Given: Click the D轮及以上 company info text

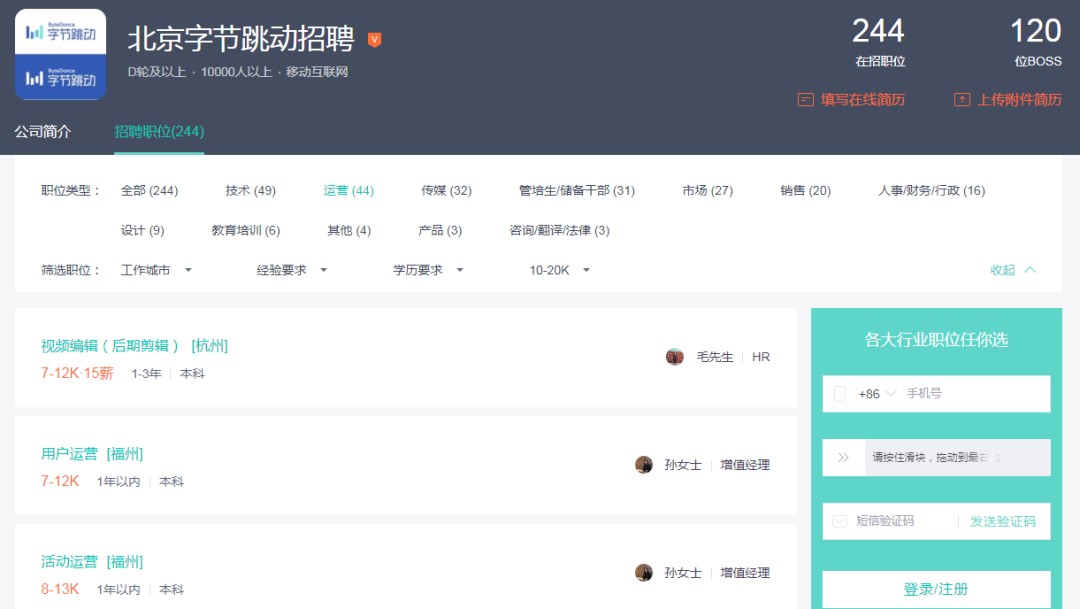Looking at the screenshot, I should tap(157, 72).
